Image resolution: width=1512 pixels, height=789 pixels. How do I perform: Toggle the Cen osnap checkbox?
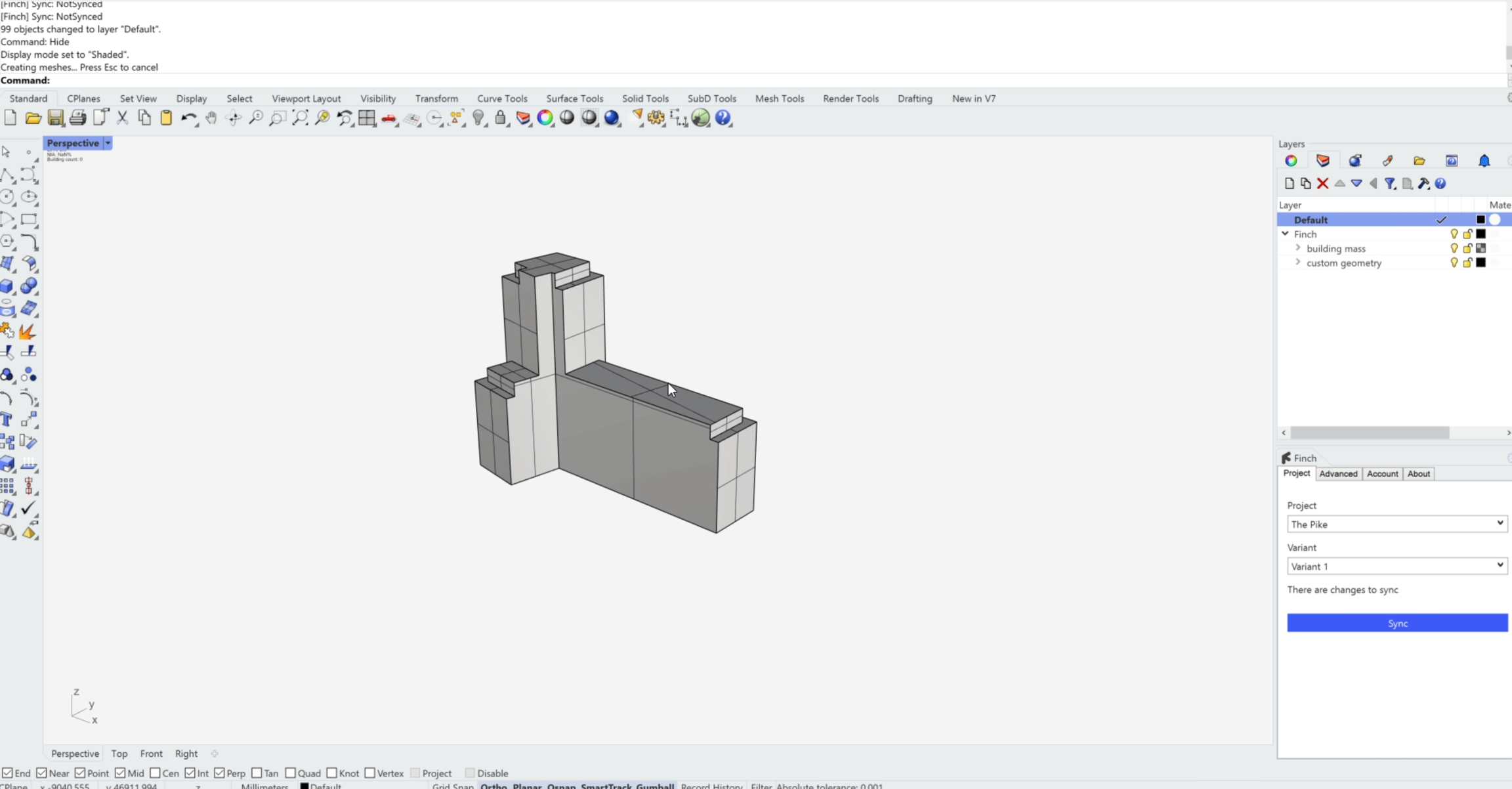tap(156, 773)
